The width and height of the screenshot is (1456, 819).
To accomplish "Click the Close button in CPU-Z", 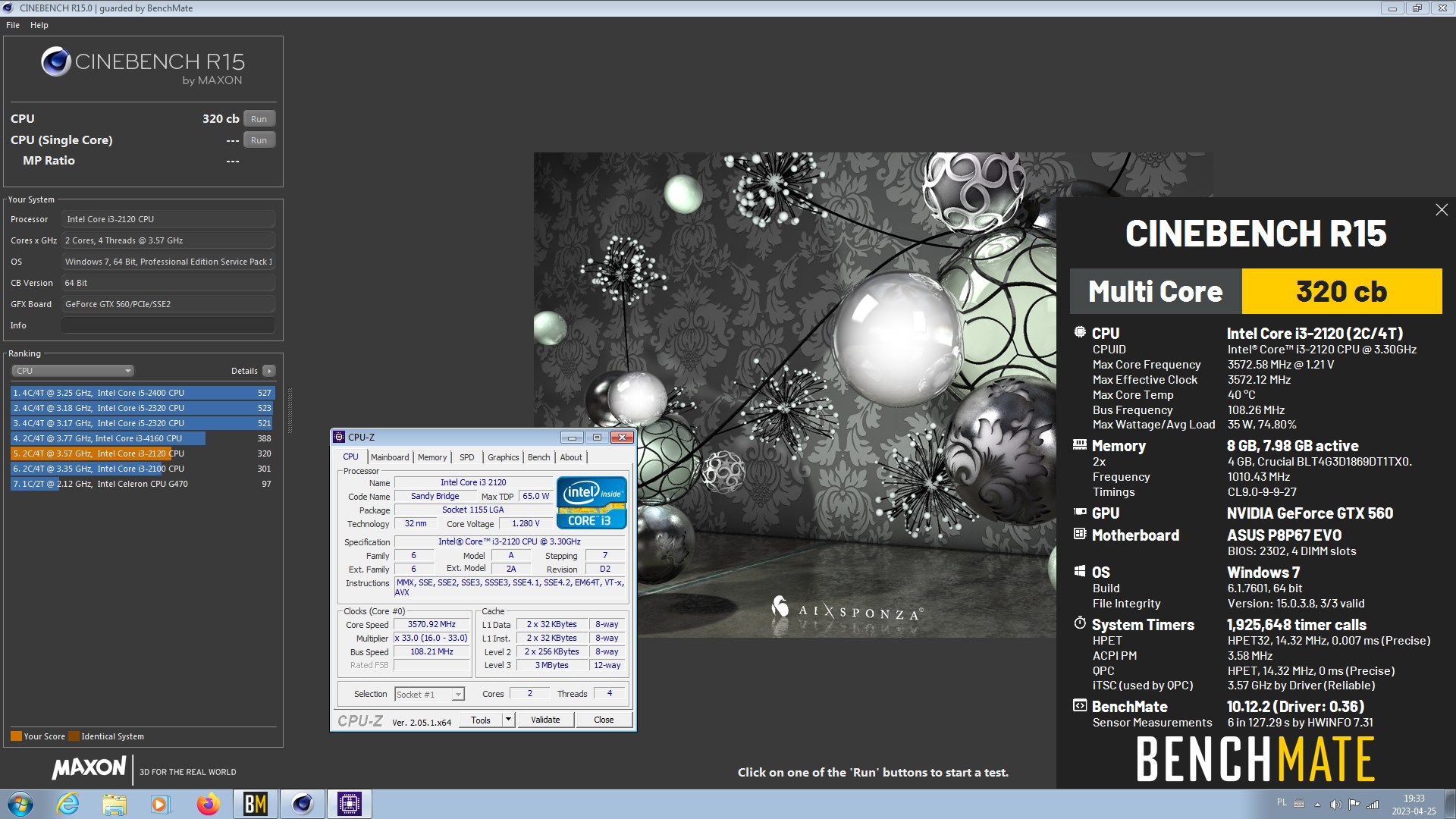I will coord(604,720).
